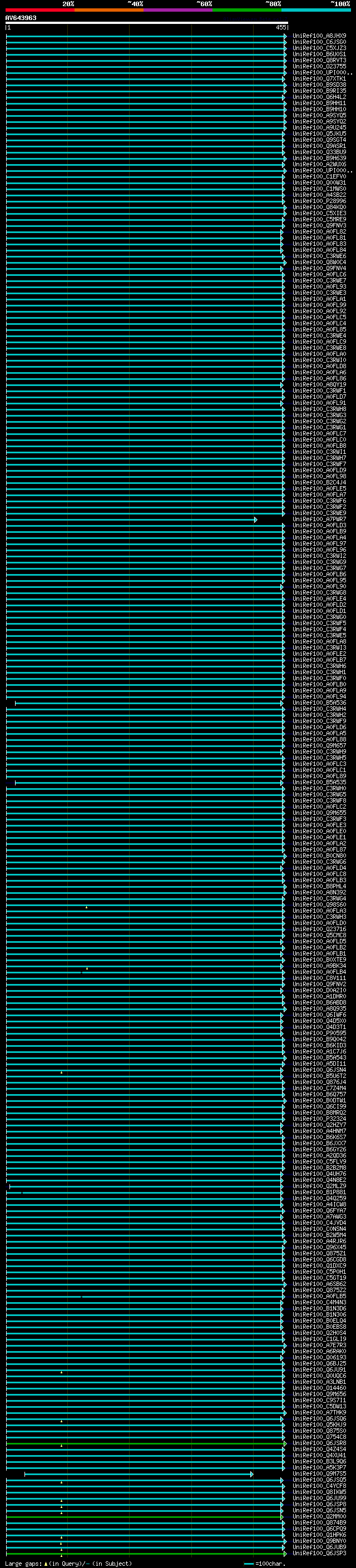Select label UniRef100_A9U245

pos(319,127)
